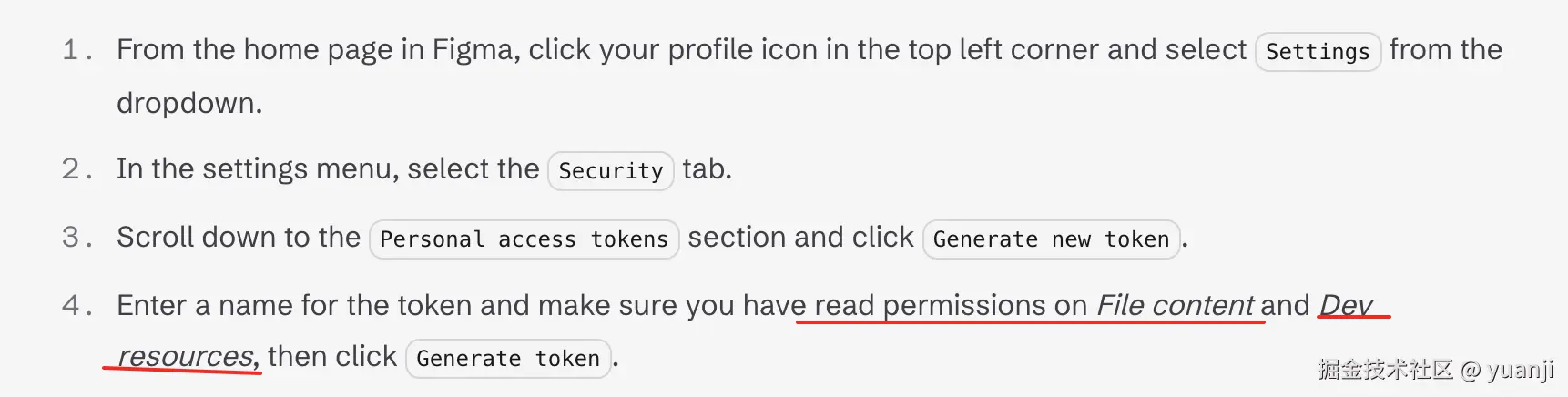
Task: Click the italic File content text
Action: (x=1176, y=305)
